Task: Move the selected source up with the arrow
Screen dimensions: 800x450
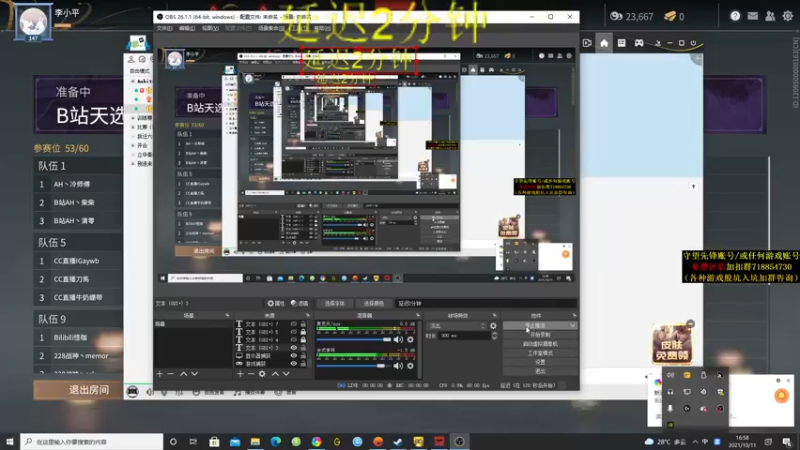Action: click(x=275, y=374)
